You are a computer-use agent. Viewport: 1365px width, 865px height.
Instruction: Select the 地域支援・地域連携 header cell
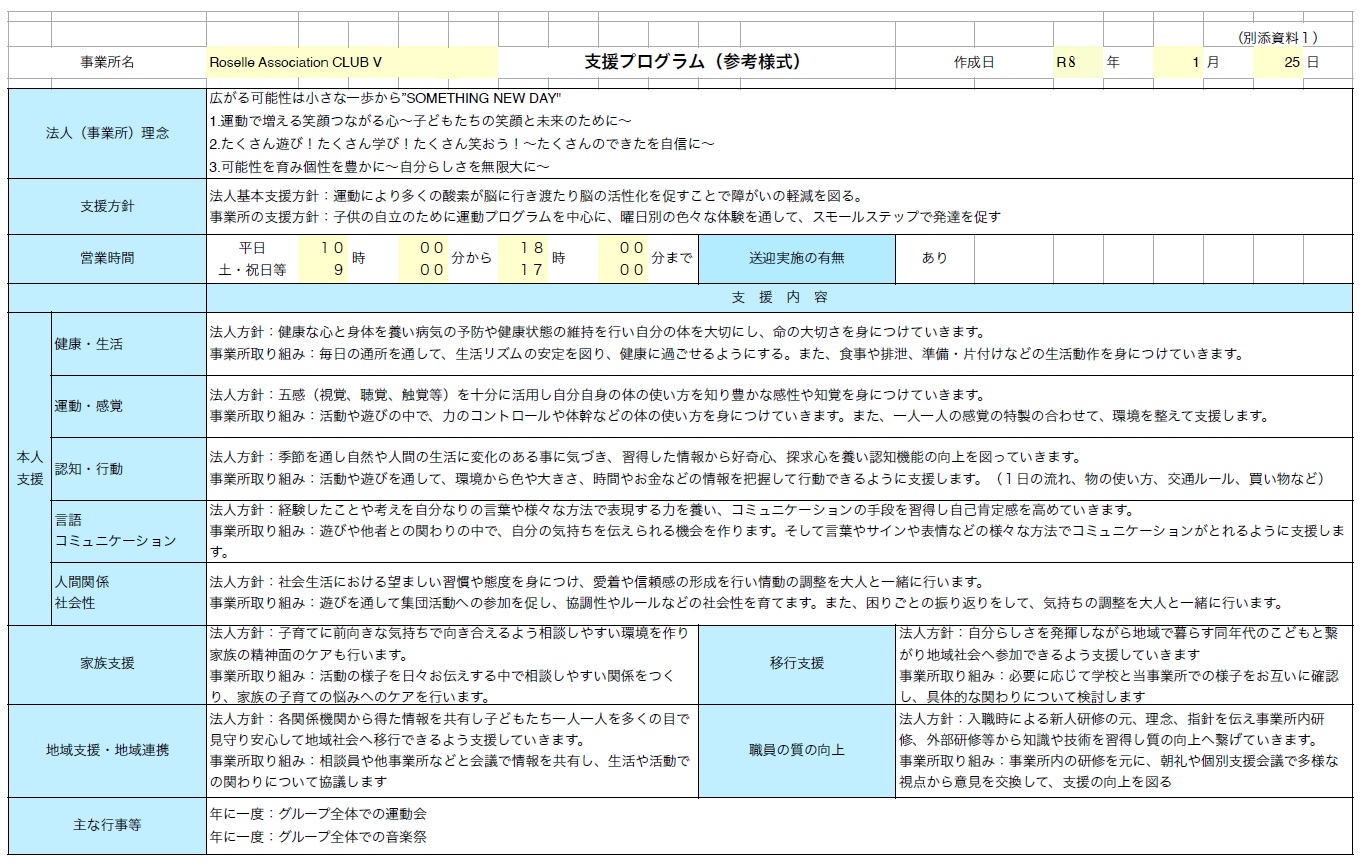pyautogui.click(x=107, y=750)
